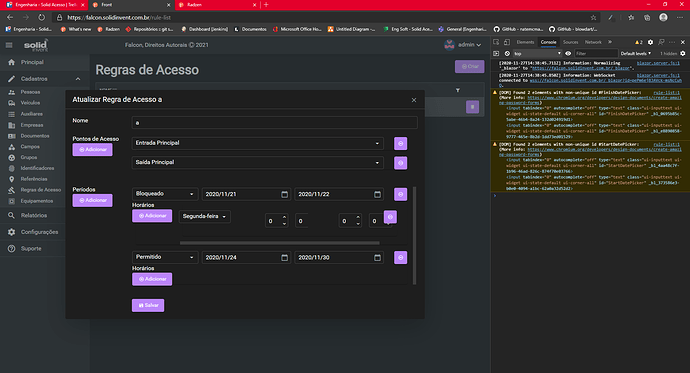Open the Bloqueado period type dropdown

click(165, 194)
